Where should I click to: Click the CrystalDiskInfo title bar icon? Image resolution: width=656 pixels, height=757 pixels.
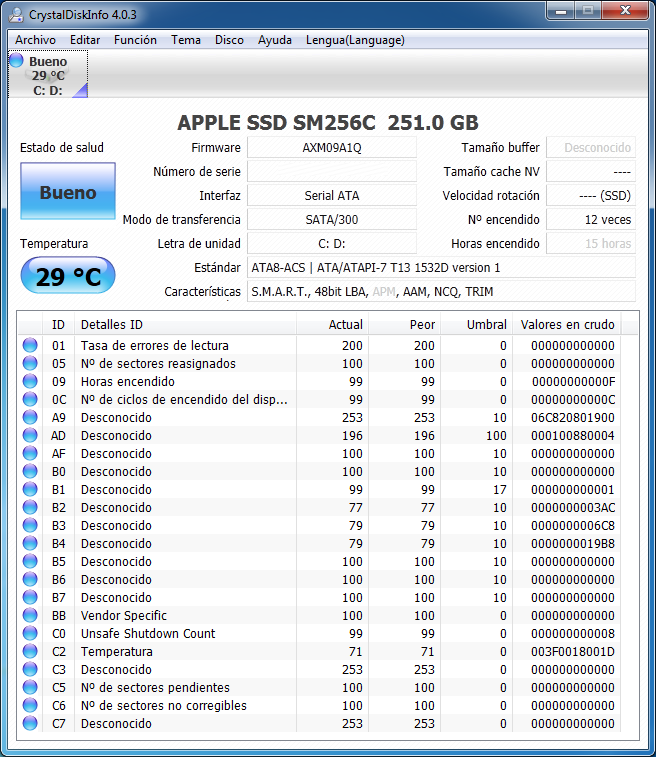(x=16, y=15)
